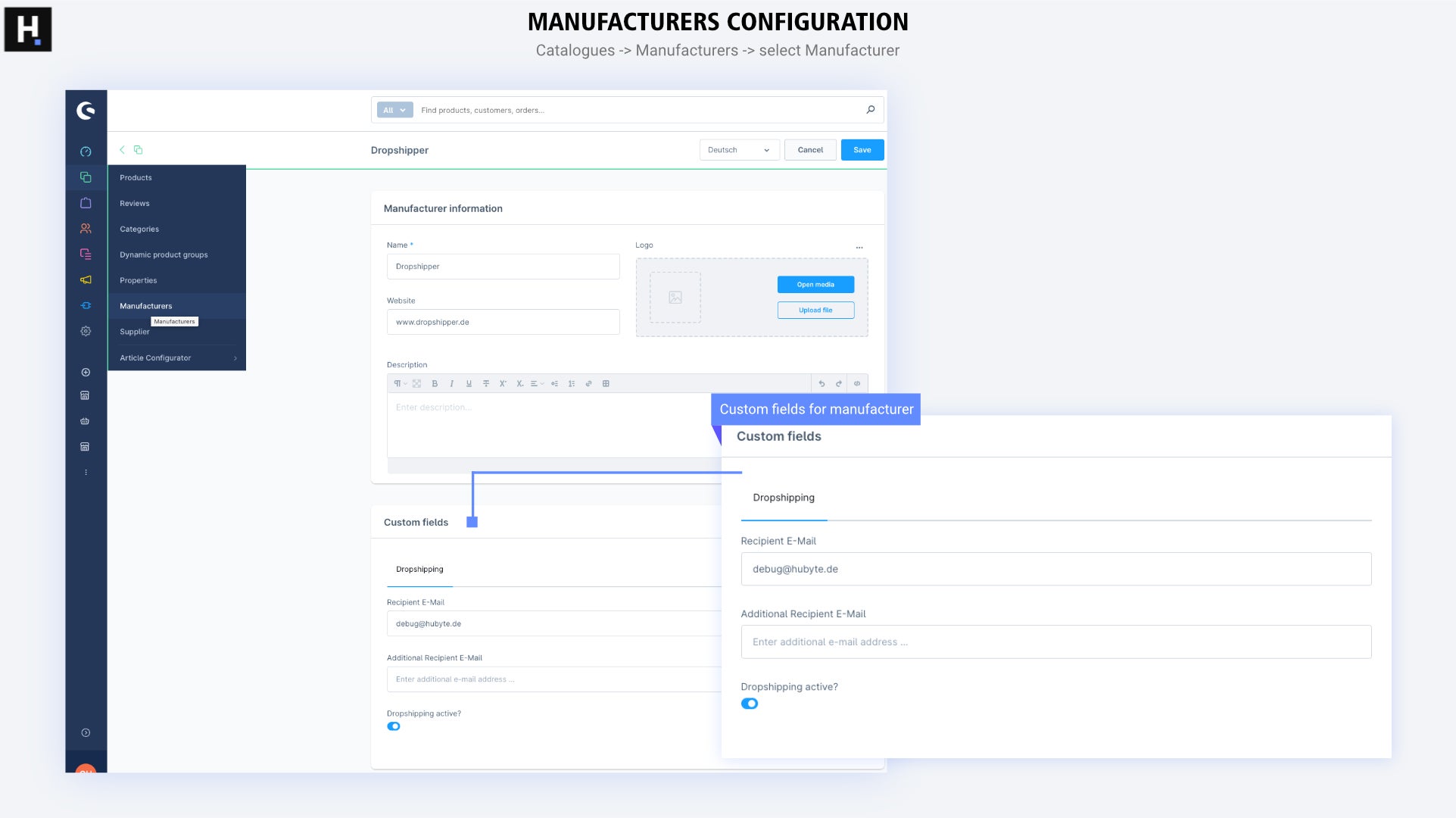Click Redo in description editor
1456x818 pixels.
coord(839,384)
